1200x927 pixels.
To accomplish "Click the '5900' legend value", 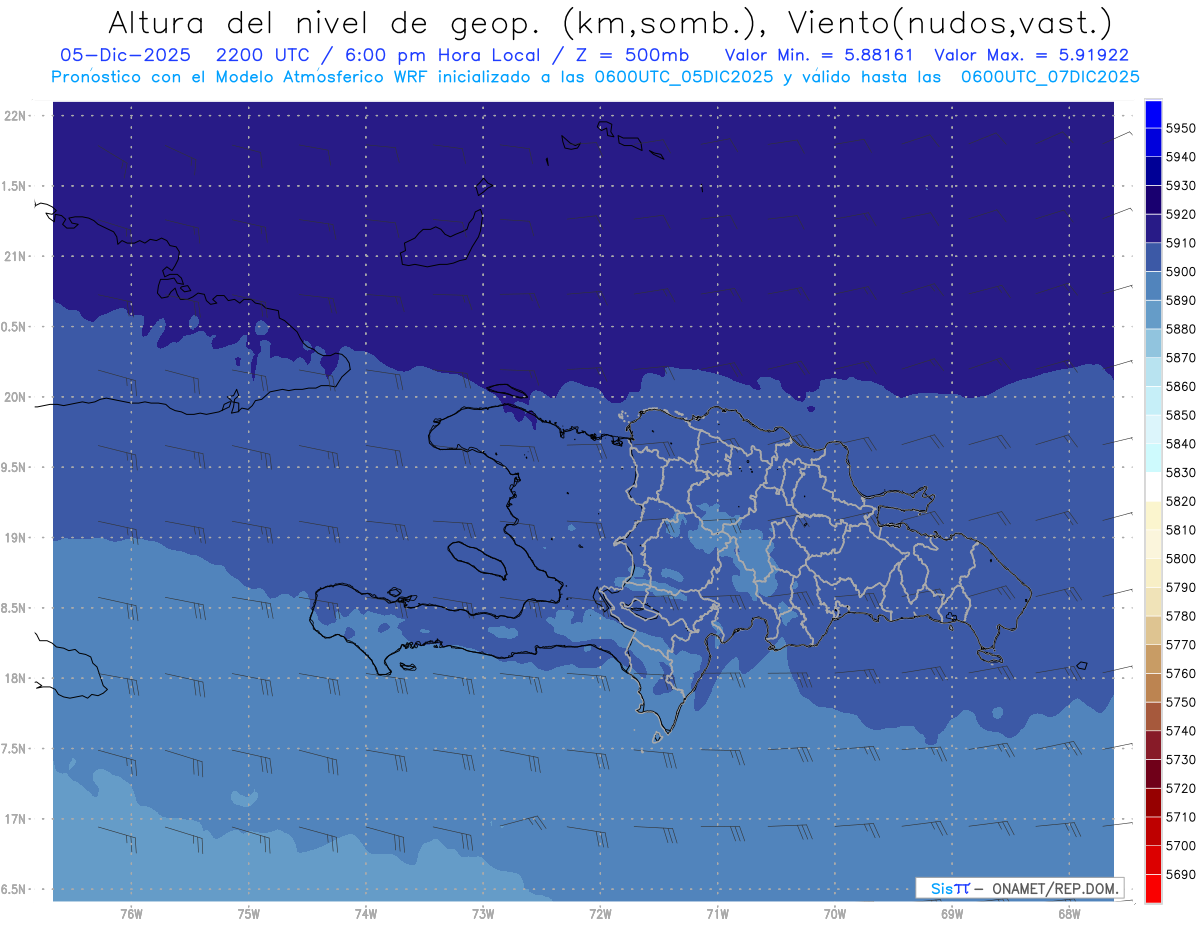I will point(1181,271).
